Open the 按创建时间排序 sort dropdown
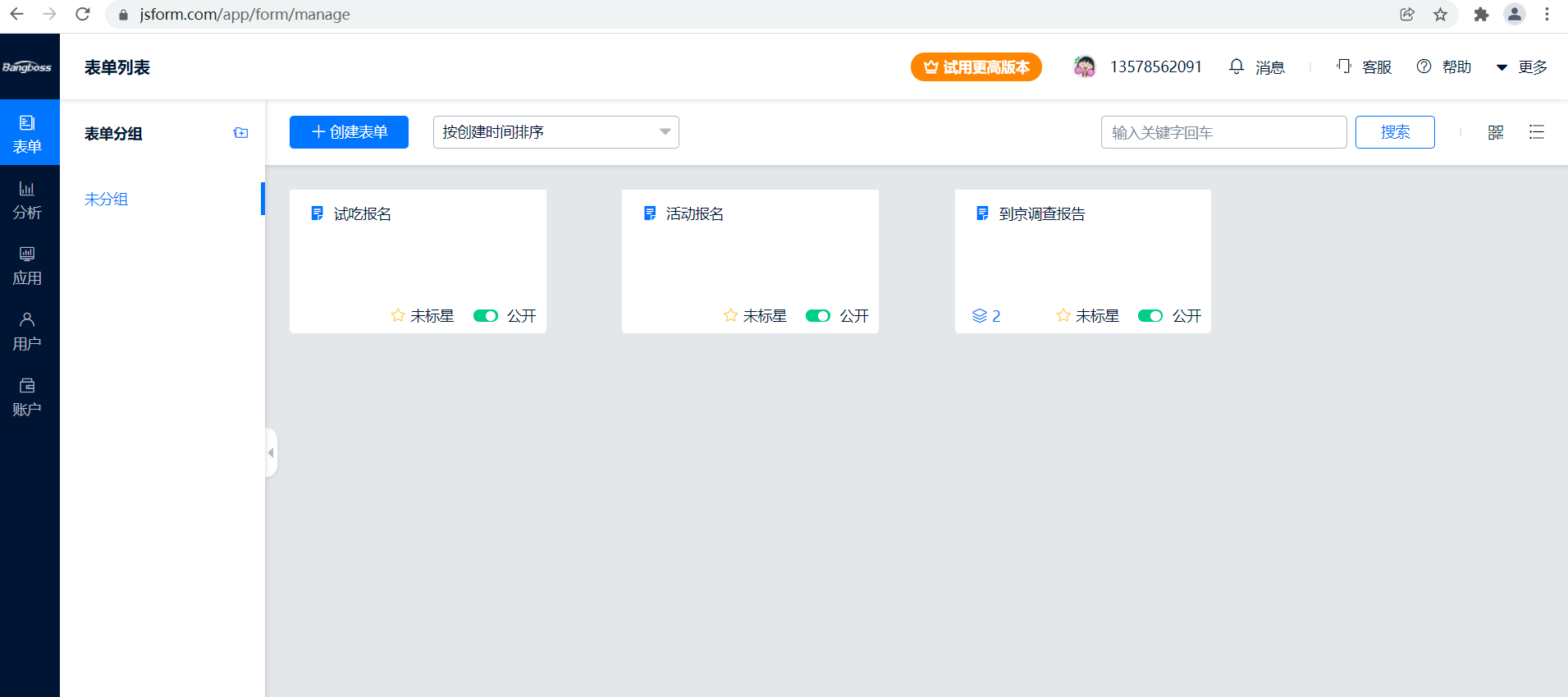 (555, 132)
